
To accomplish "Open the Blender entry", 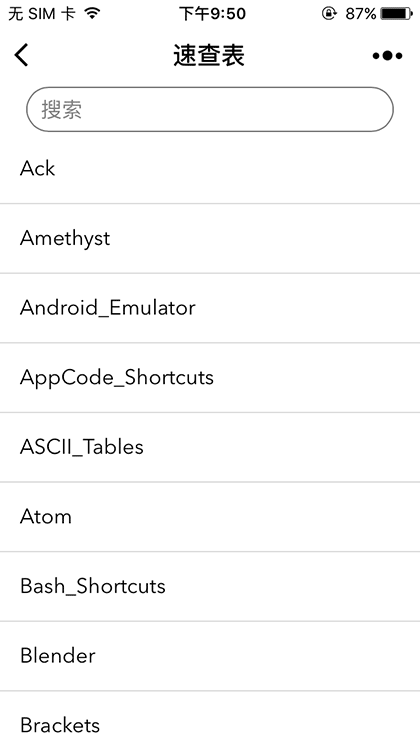I will [x=210, y=656].
